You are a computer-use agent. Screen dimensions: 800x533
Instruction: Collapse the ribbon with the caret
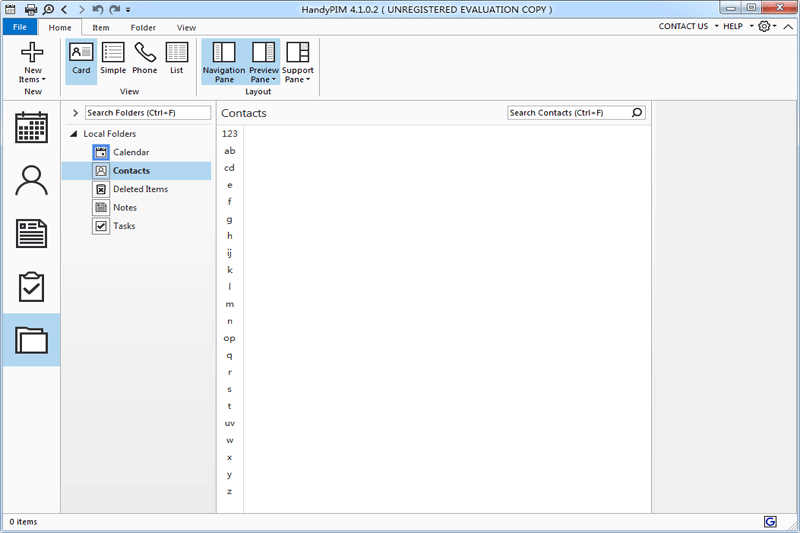(788, 27)
